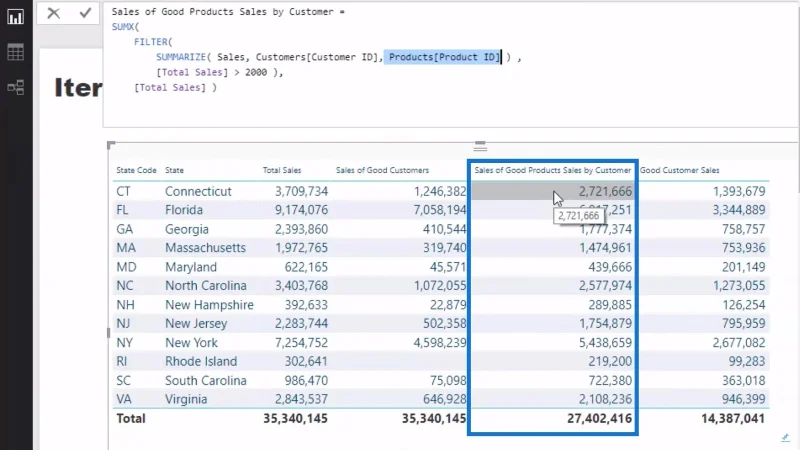Viewport: 800px width, 450px height.
Task: Click the focus mode icon at bottom right
Action: (785, 438)
